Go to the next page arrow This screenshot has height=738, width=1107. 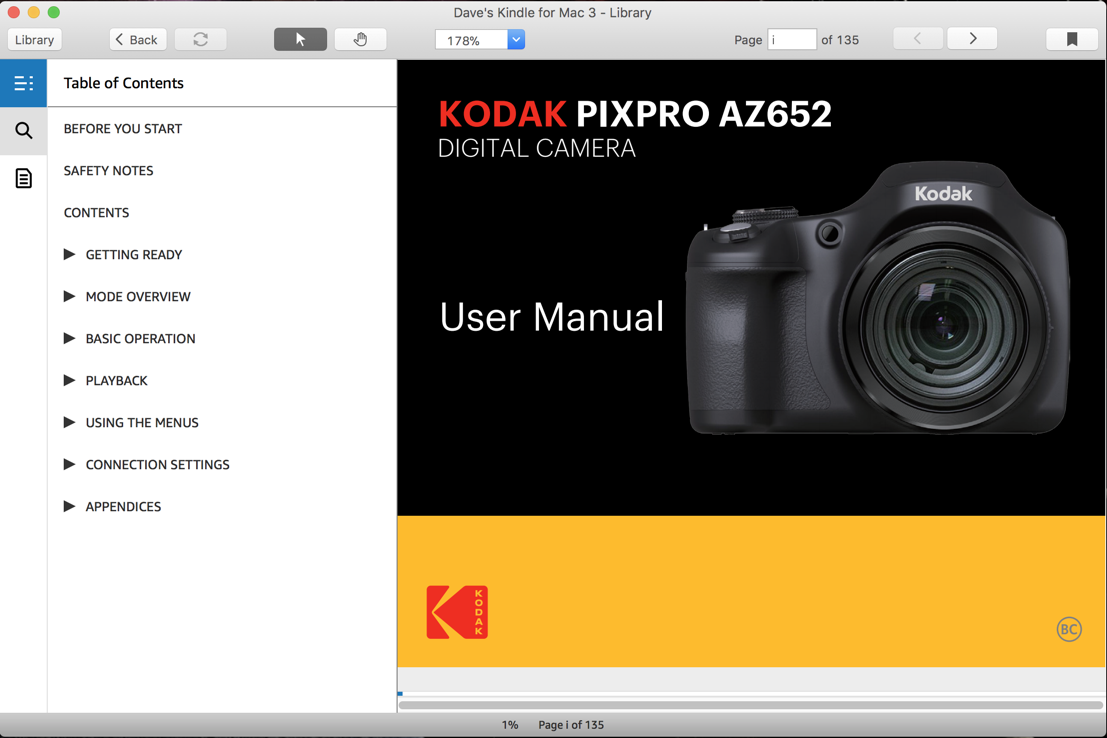click(972, 39)
